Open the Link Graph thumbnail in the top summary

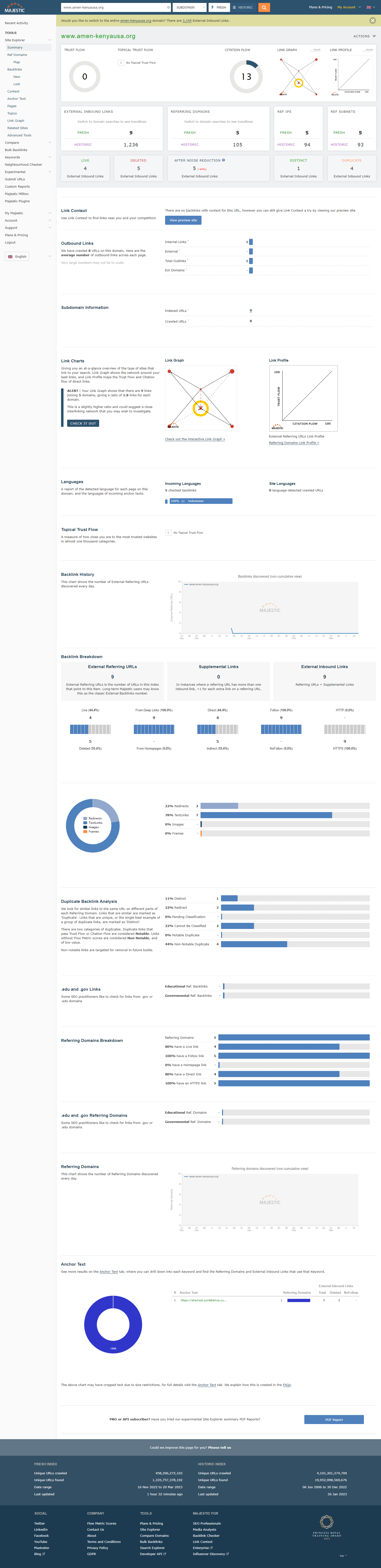pyautogui.click(x=299, y=77)
